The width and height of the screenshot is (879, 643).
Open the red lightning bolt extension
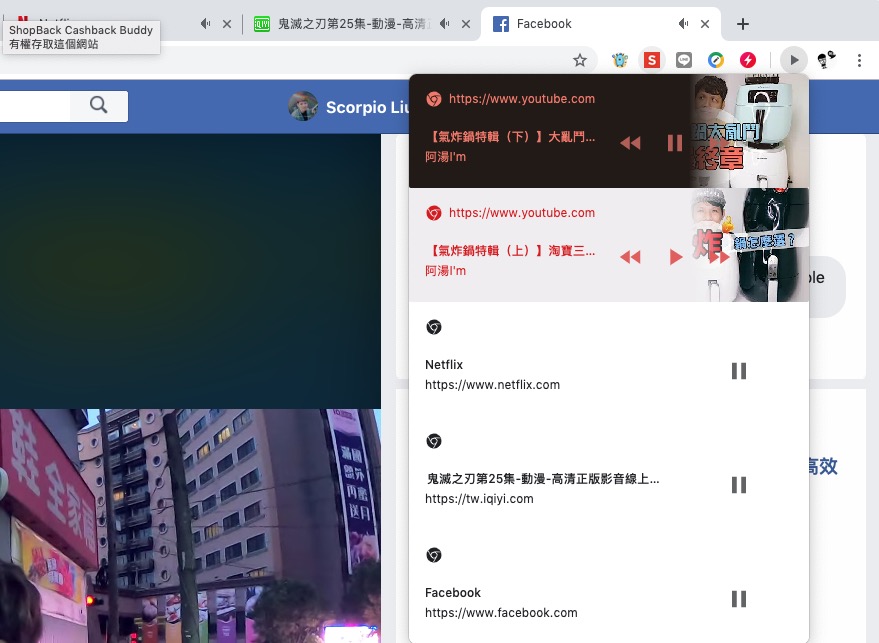748,60
